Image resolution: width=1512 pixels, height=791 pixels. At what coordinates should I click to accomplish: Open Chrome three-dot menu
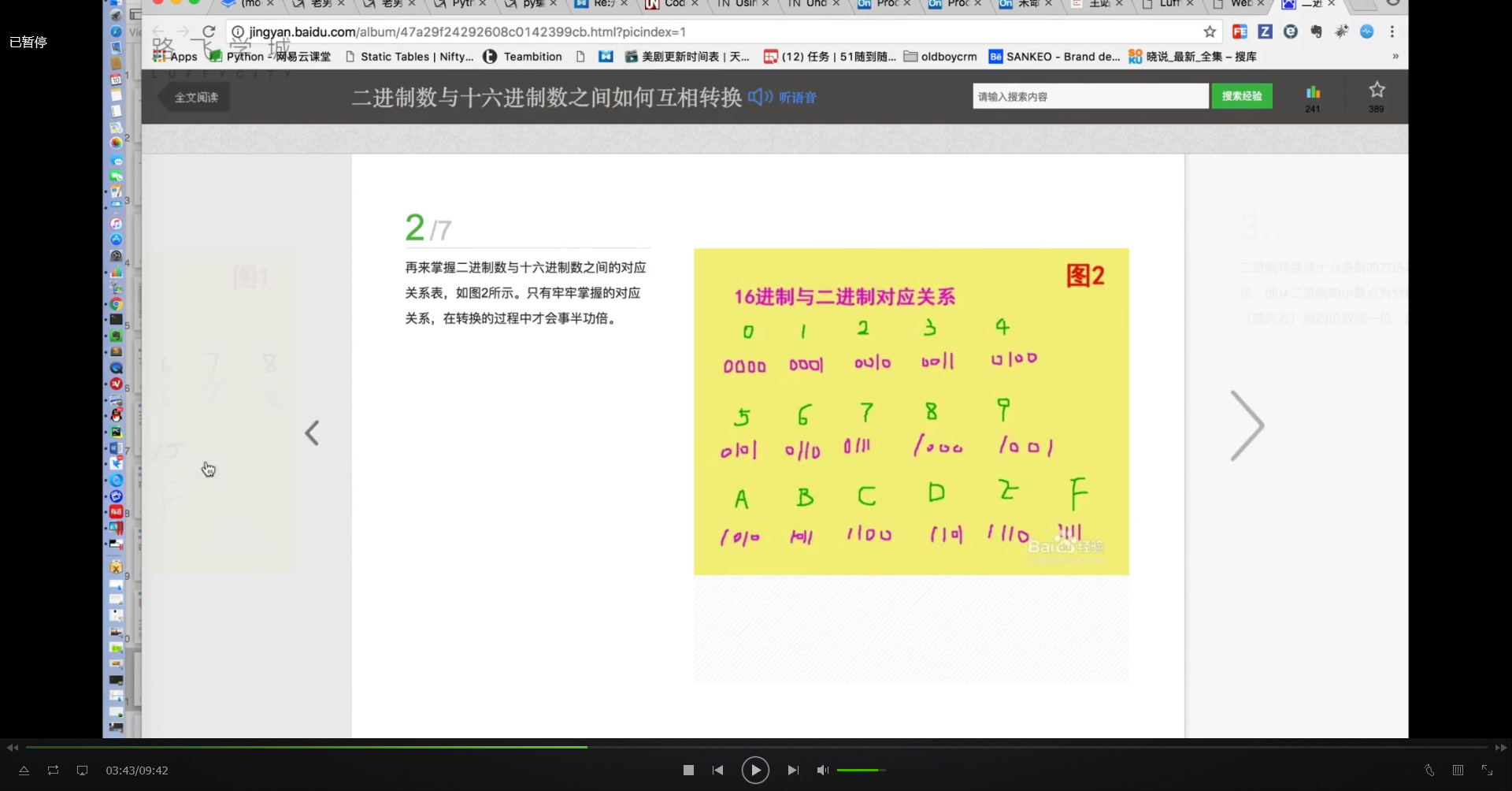[1392, 32]
